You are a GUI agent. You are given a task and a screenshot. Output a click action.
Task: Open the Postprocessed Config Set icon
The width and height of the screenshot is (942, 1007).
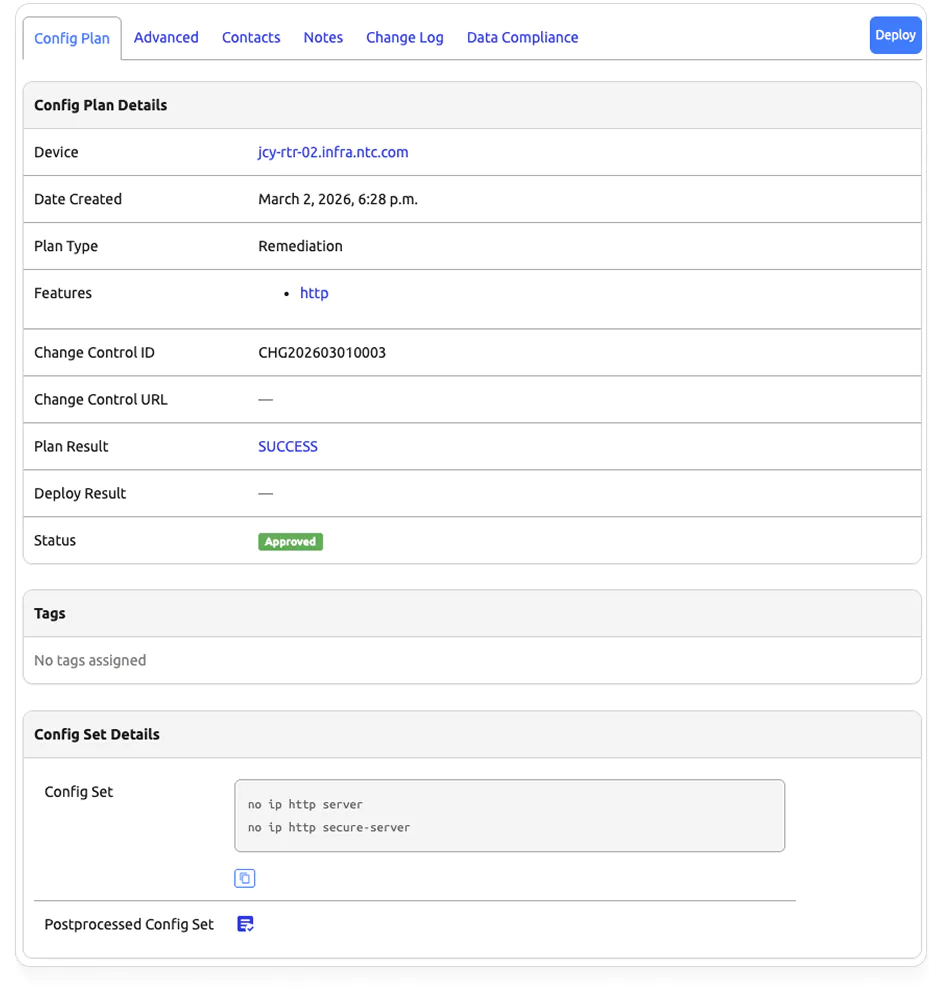[x=245, y=924]
